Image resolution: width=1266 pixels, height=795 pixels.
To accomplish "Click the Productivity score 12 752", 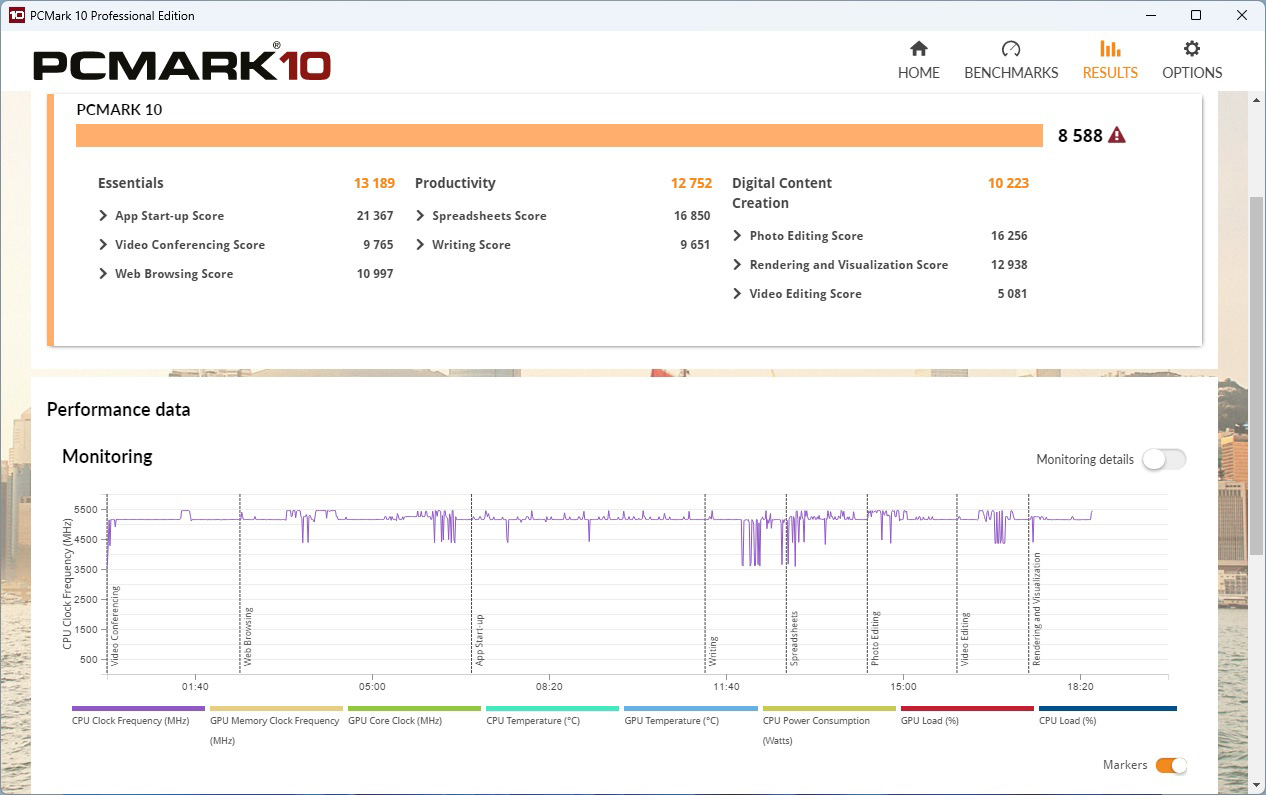I will (x=691, y=183).
